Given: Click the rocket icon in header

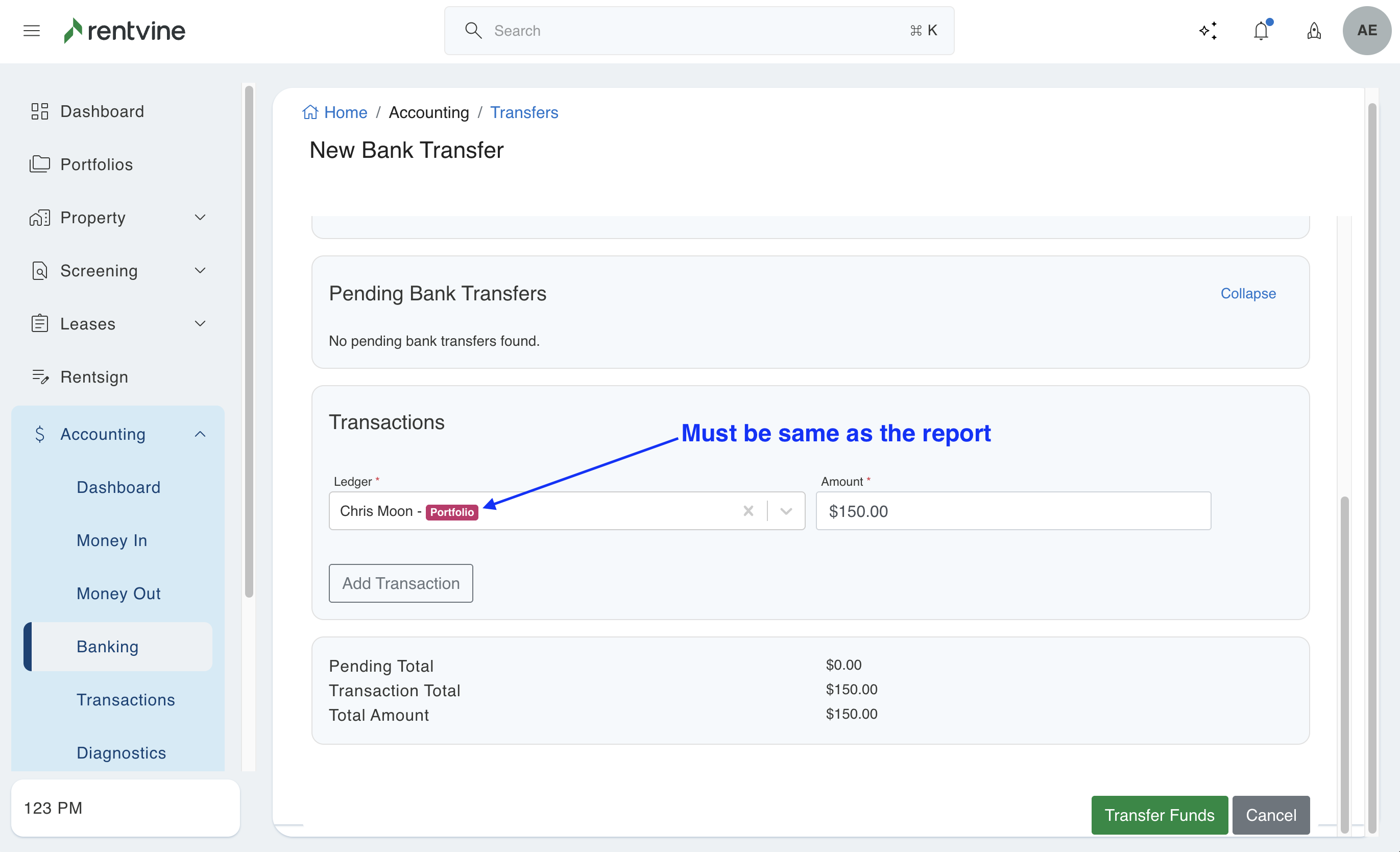Looking at the screenshot, I should [1314, 31].
